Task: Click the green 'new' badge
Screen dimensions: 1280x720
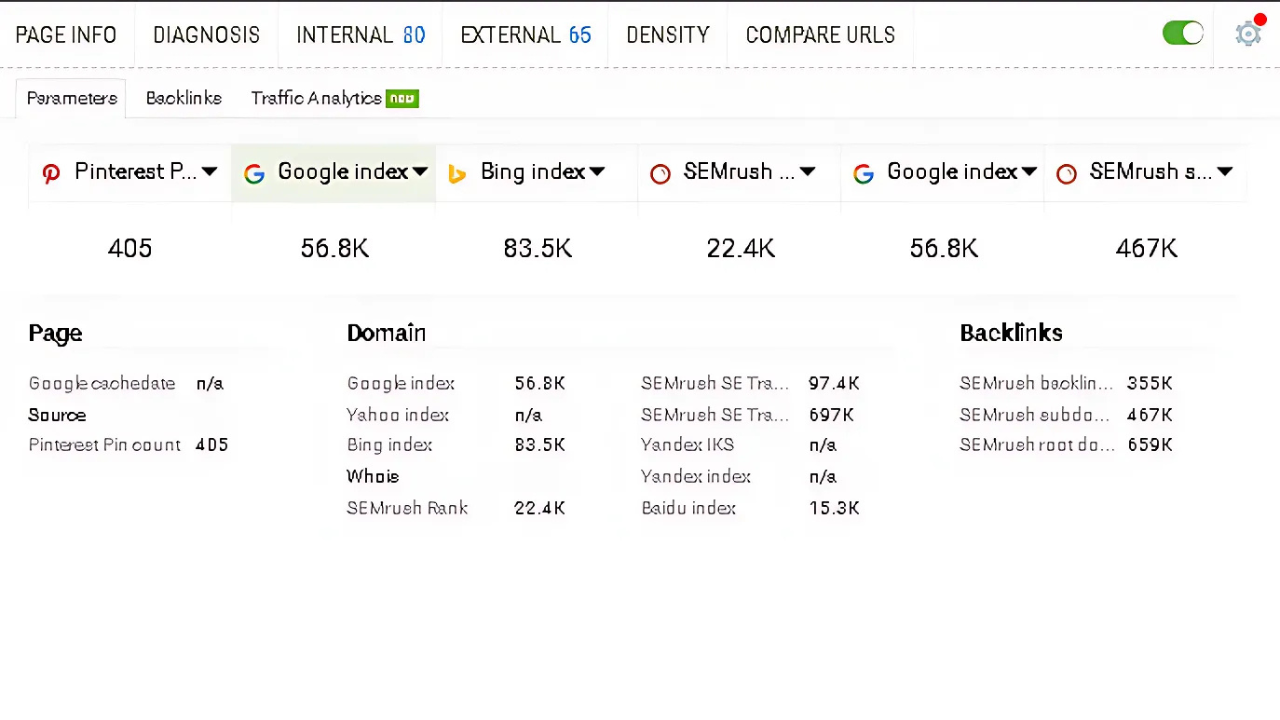Action: coord(402,98)
